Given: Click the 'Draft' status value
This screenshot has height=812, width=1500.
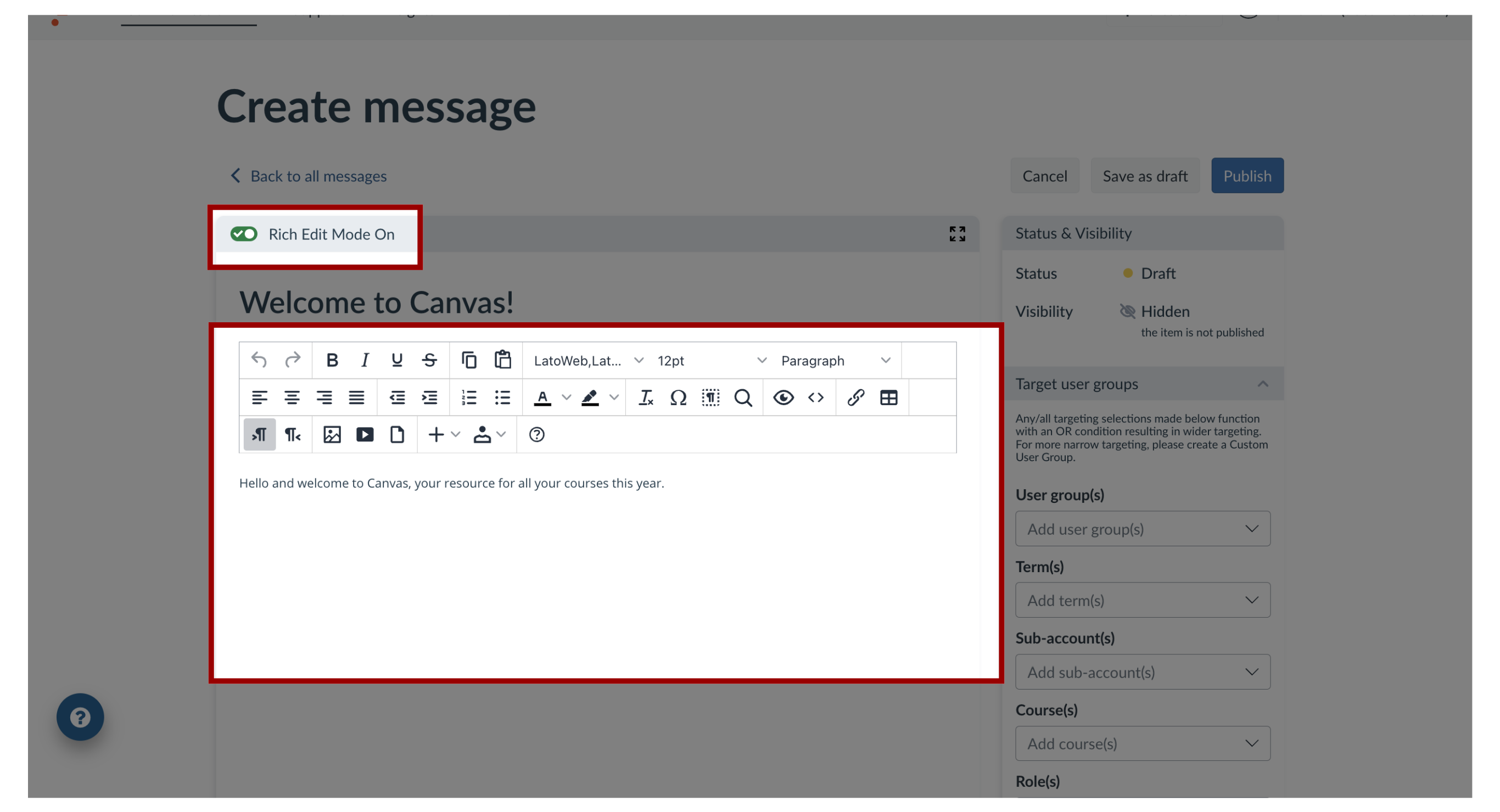Looking at the screenshot, I should click(1157, 273).
